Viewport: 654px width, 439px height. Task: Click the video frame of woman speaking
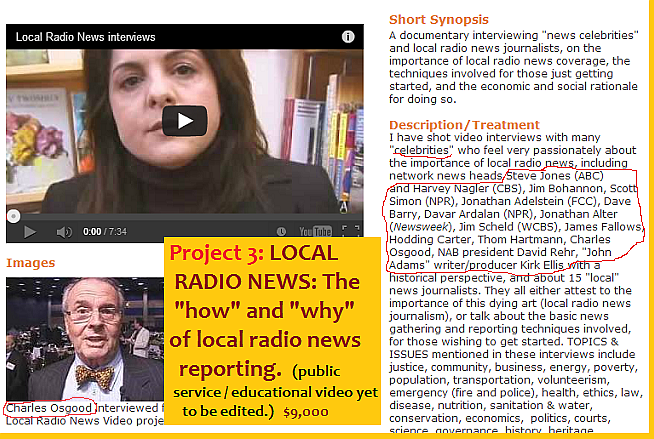(x=184, y=131)
